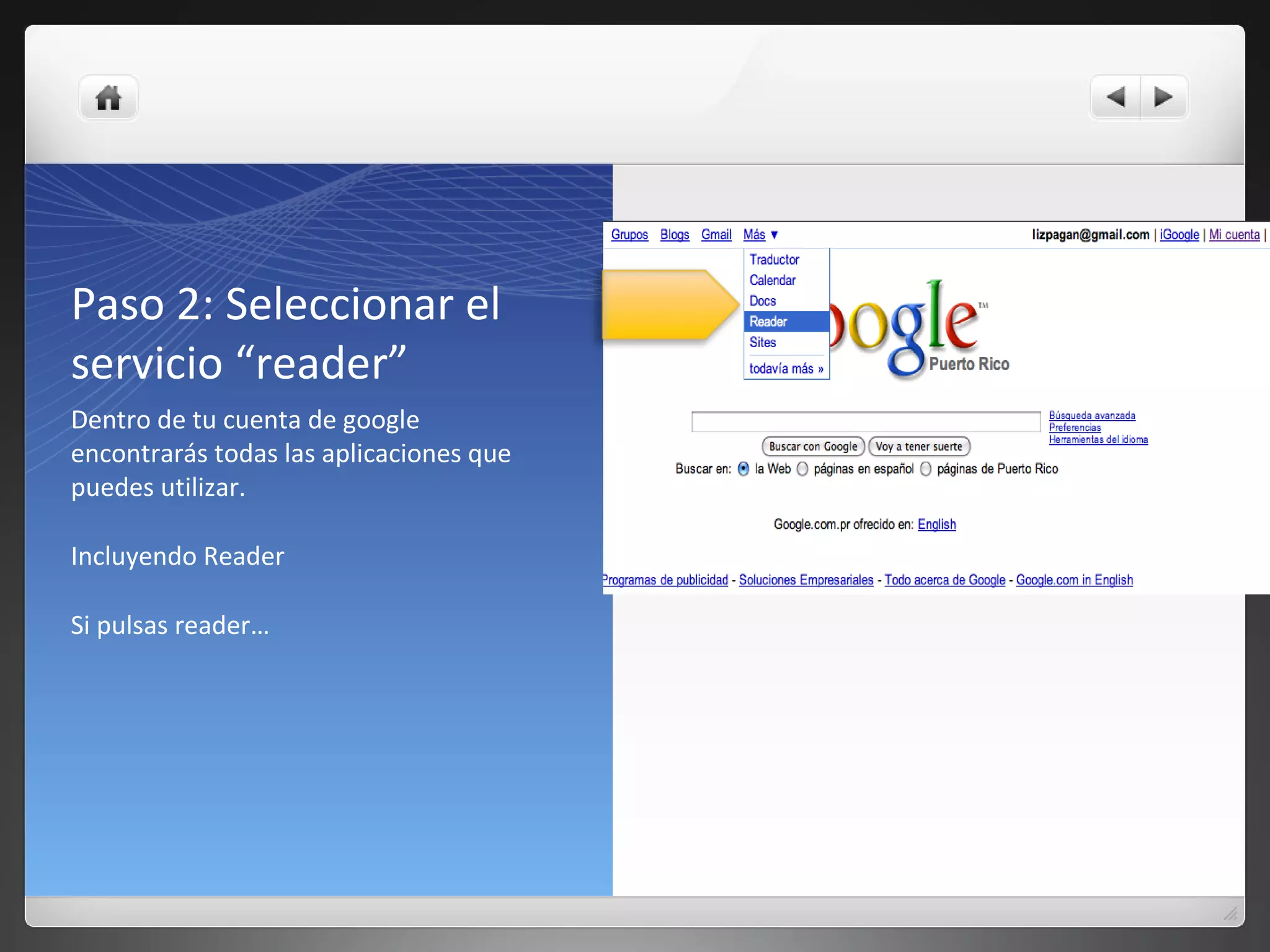Go to previous slide arrow
Viewport: 1270px width, 952px height.
1116,97
